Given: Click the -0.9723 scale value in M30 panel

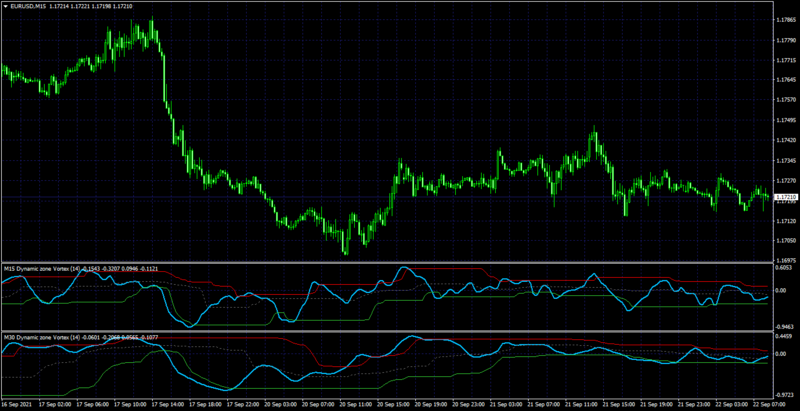Looking at the screenshot, I should pyautogui.click(x=784, y=395).
